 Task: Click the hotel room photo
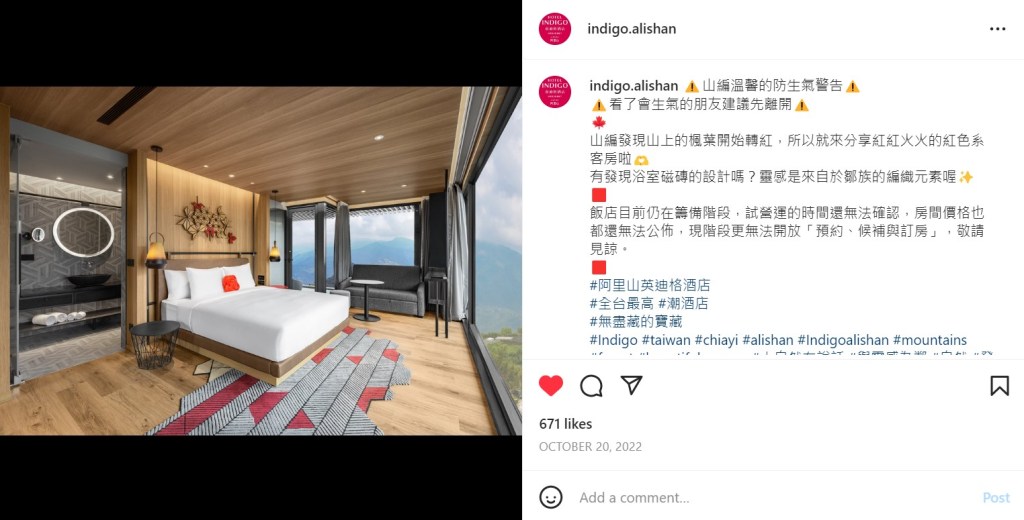tap(261, 261)
